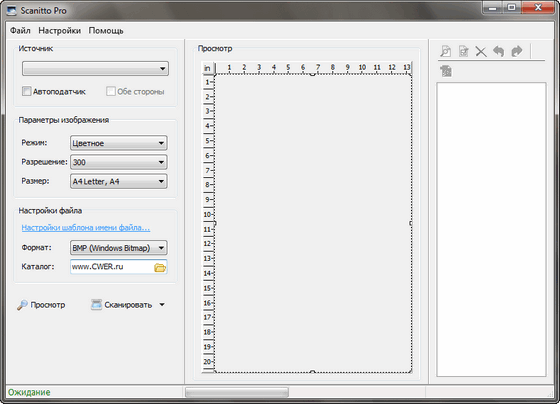This screenshot has height=404, width=560.
Task: Click the page magnifier preview icon
Action: point(446,51)
